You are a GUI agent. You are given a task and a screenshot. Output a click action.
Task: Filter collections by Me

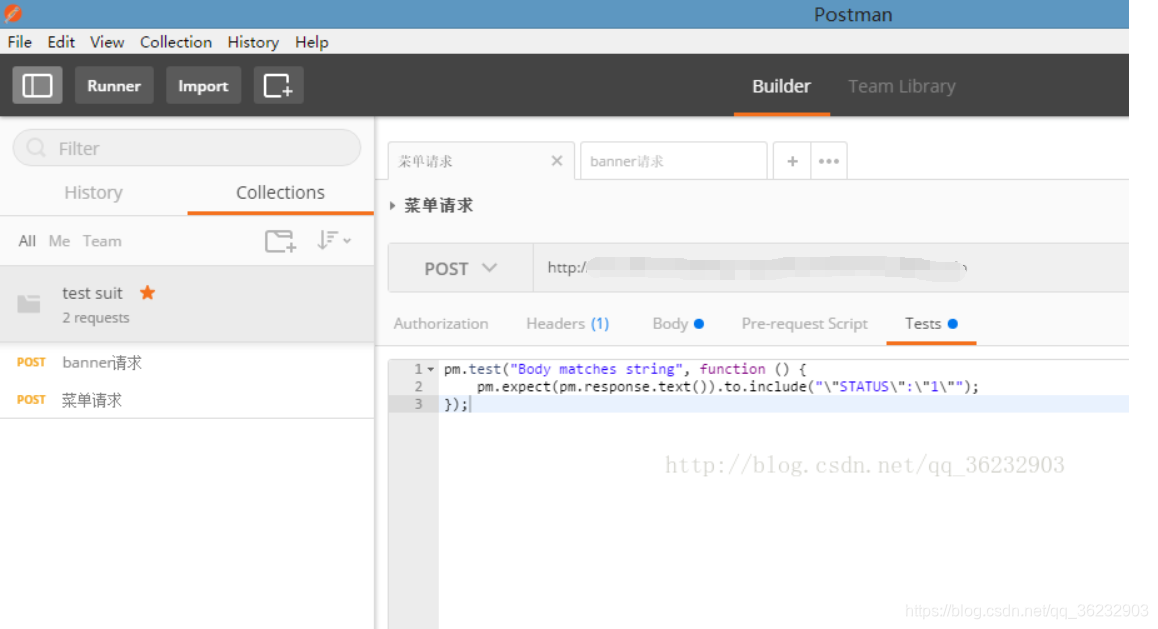[59, 241]
